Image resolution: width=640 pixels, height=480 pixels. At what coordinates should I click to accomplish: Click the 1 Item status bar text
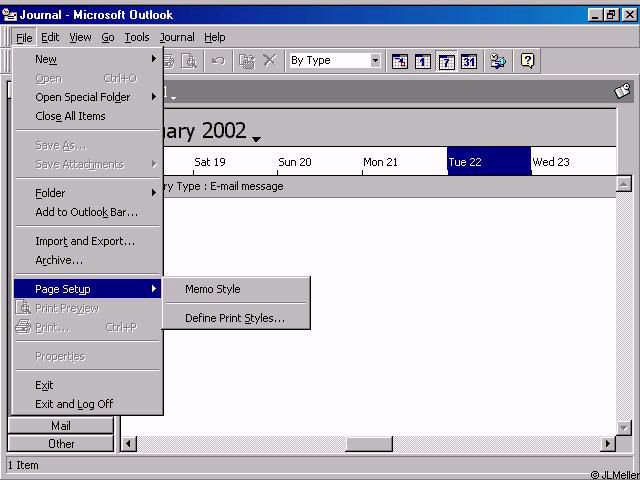pos(23,465)
